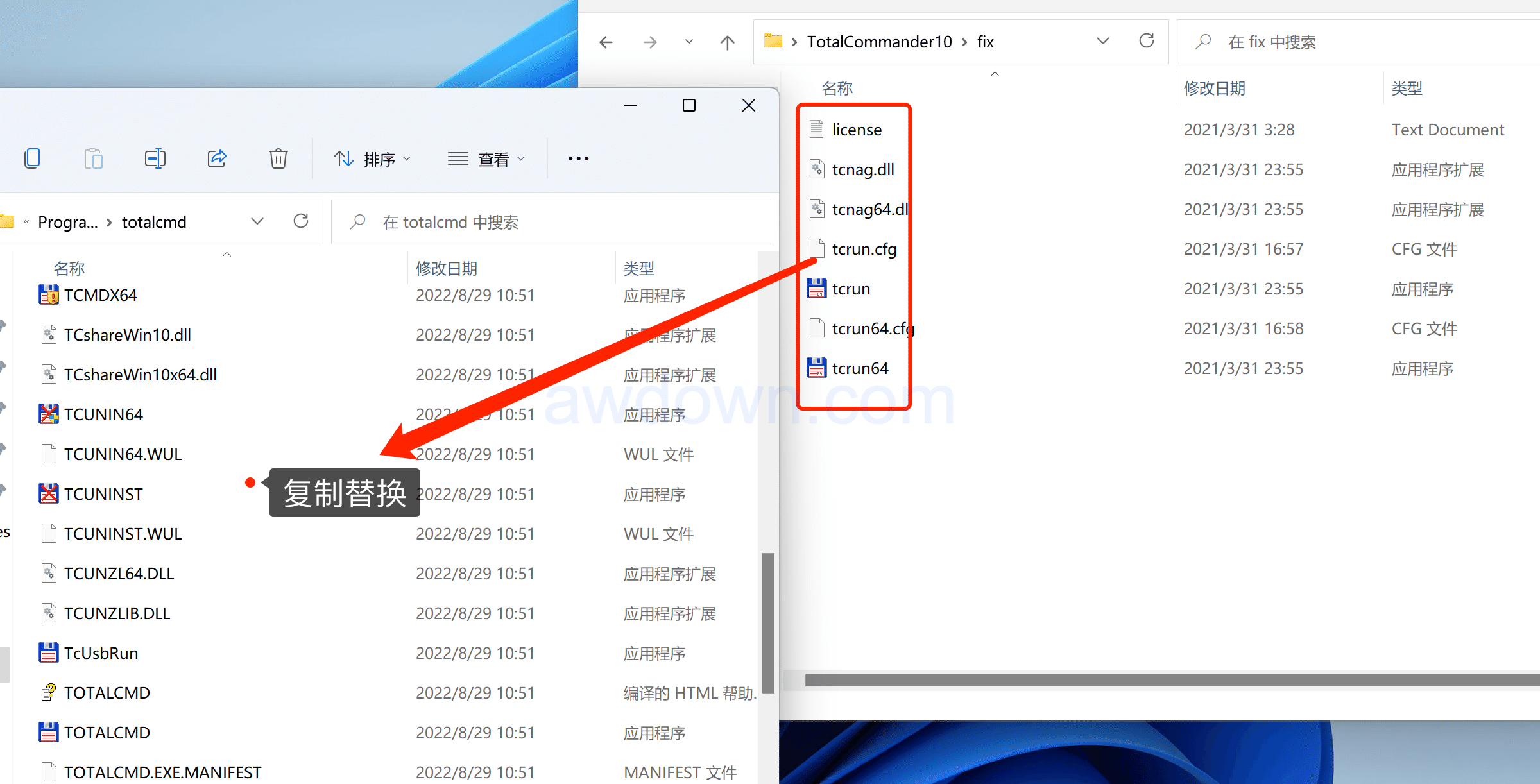
Task: Click the horizontal scrollbar in fix window
Action: tap(1155, 680)
